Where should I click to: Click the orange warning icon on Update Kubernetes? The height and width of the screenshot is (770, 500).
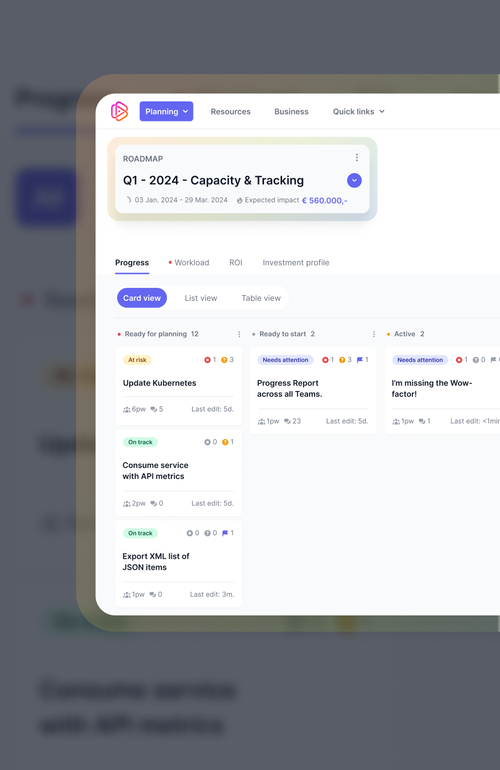coord(224,360)
